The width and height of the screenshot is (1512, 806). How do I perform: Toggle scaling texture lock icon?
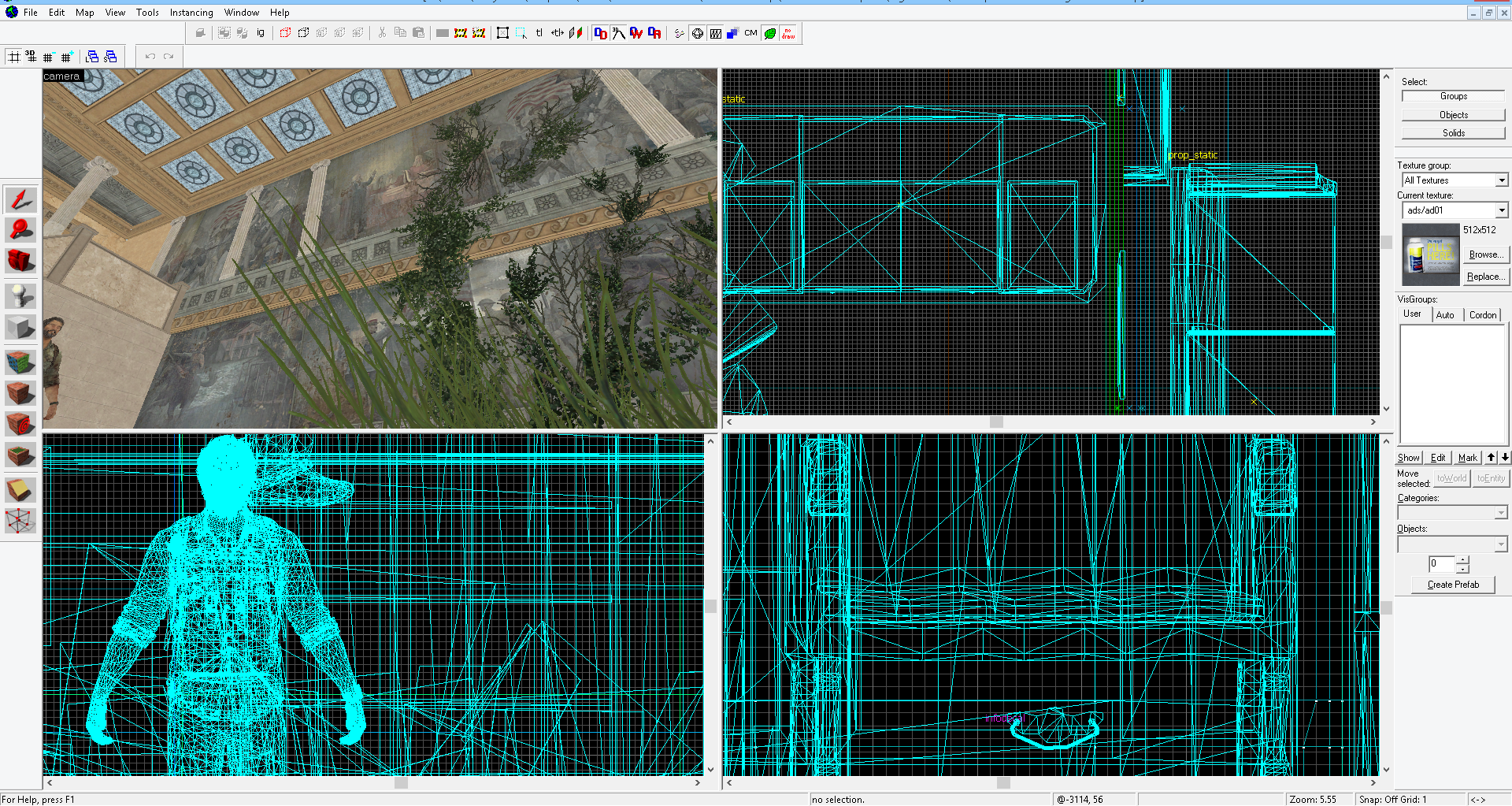(558, 33)
